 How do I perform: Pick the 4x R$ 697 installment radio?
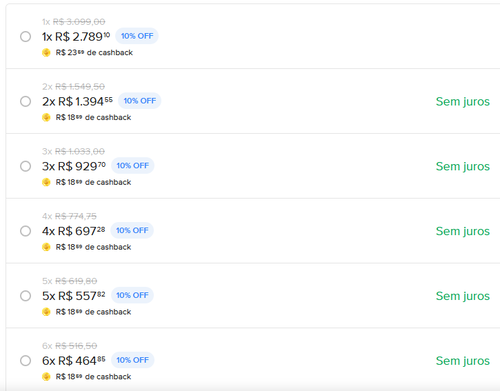(25, 231)
